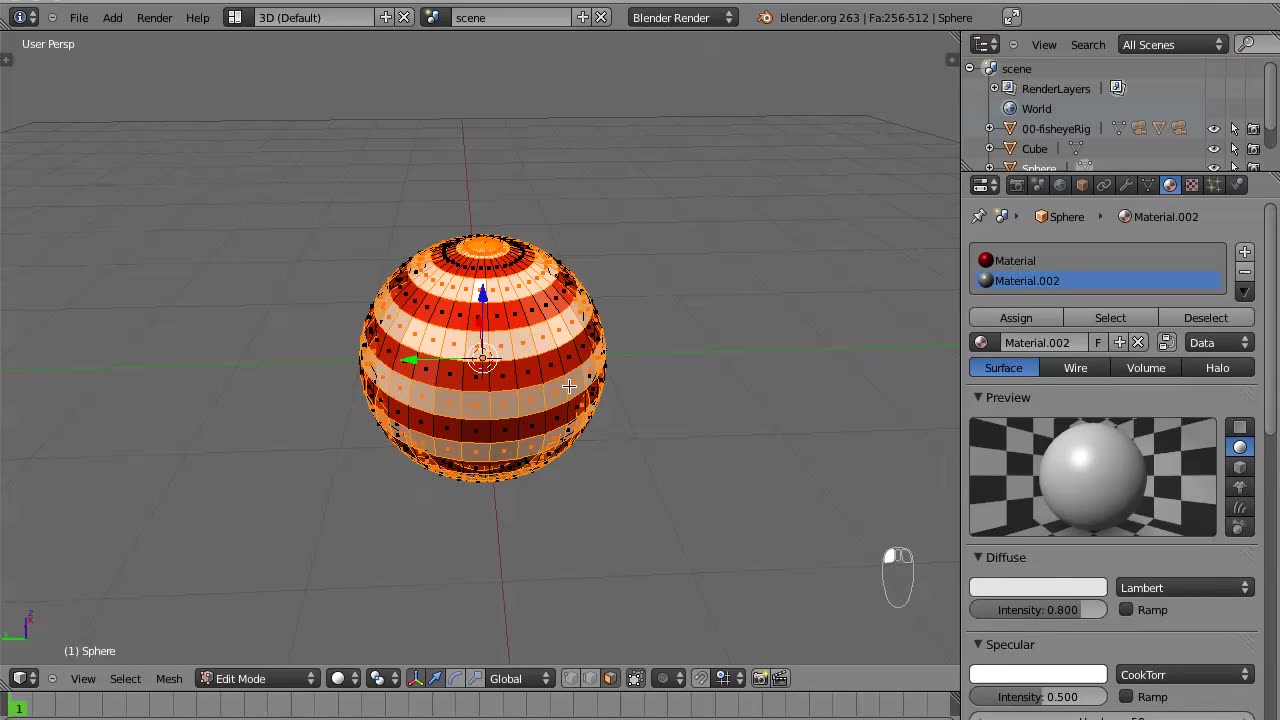The width and height of the screenshot is (1280, 720).
Task: Open the Data link dropdown
Action: [1218, 343]
